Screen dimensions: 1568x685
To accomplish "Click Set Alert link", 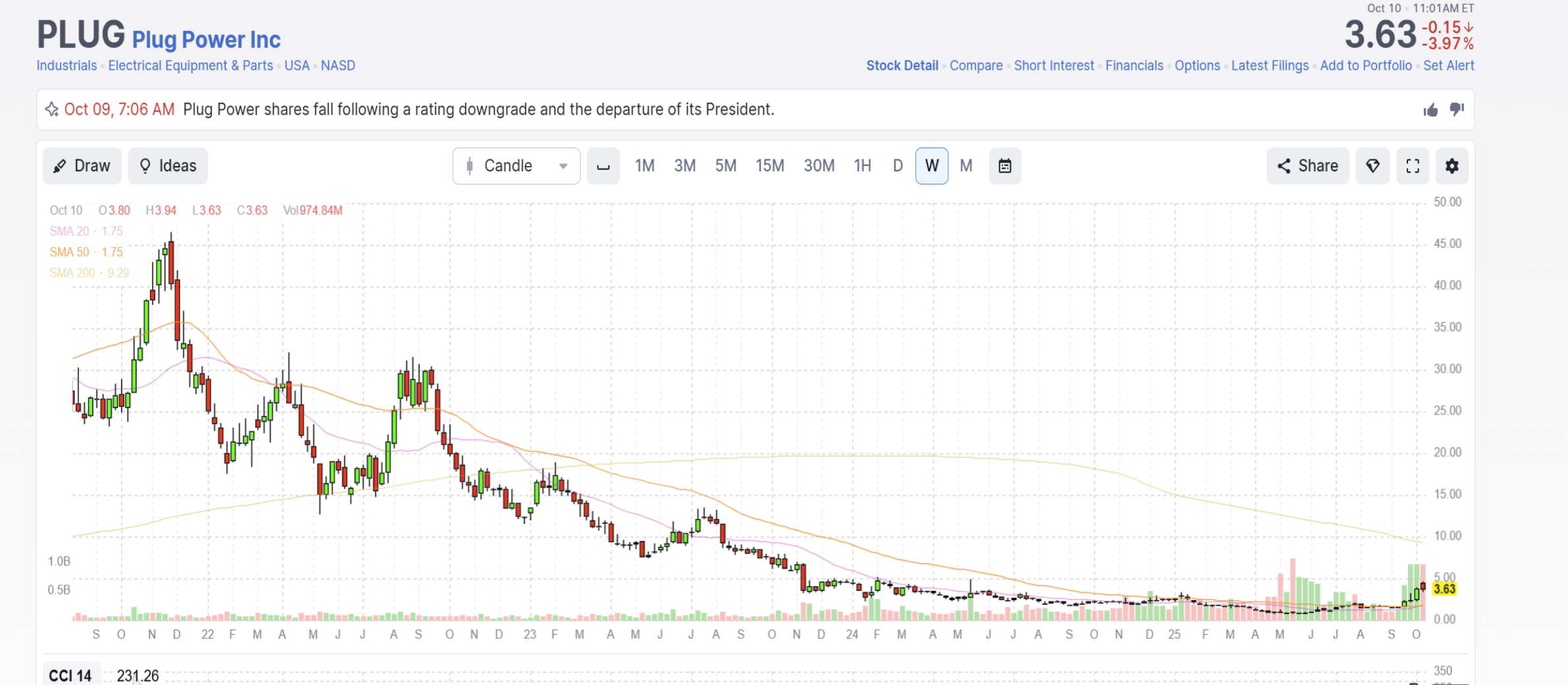I will (1449, 66).
